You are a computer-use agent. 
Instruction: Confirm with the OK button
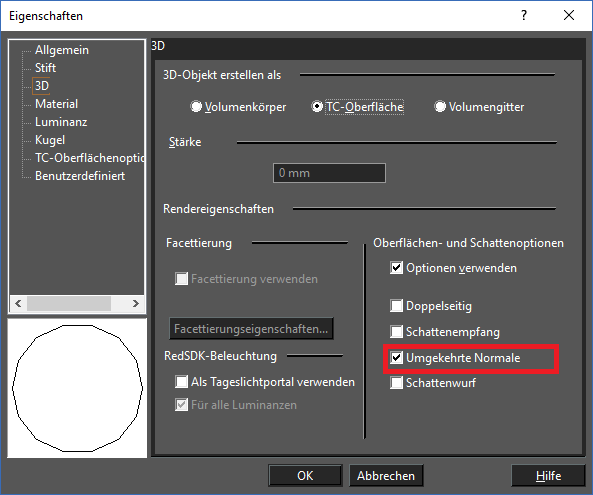305,475
